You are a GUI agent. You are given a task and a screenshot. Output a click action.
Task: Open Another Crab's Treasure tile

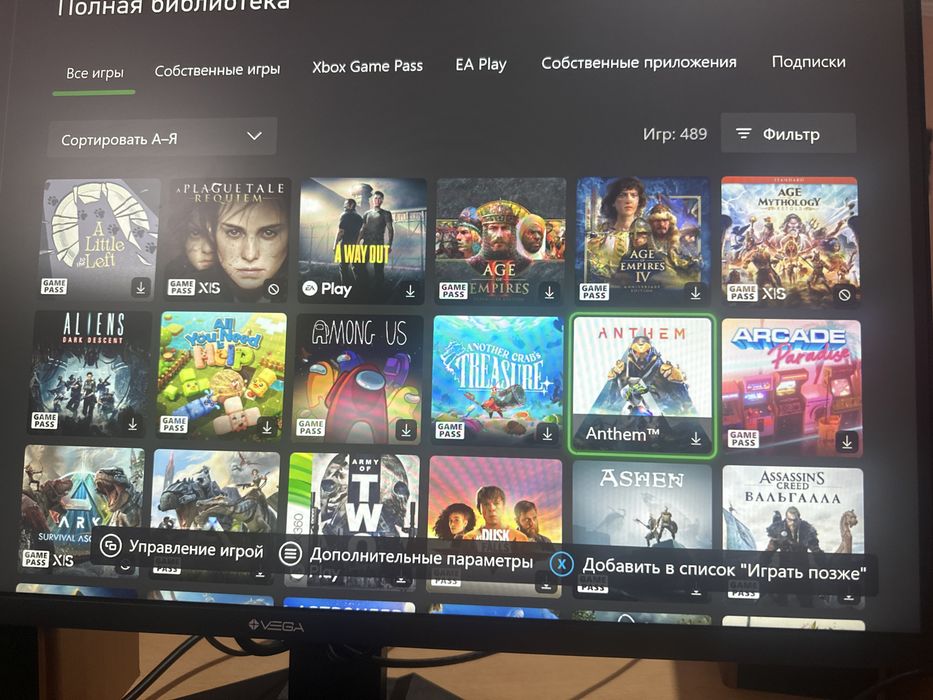coord(496,381)
